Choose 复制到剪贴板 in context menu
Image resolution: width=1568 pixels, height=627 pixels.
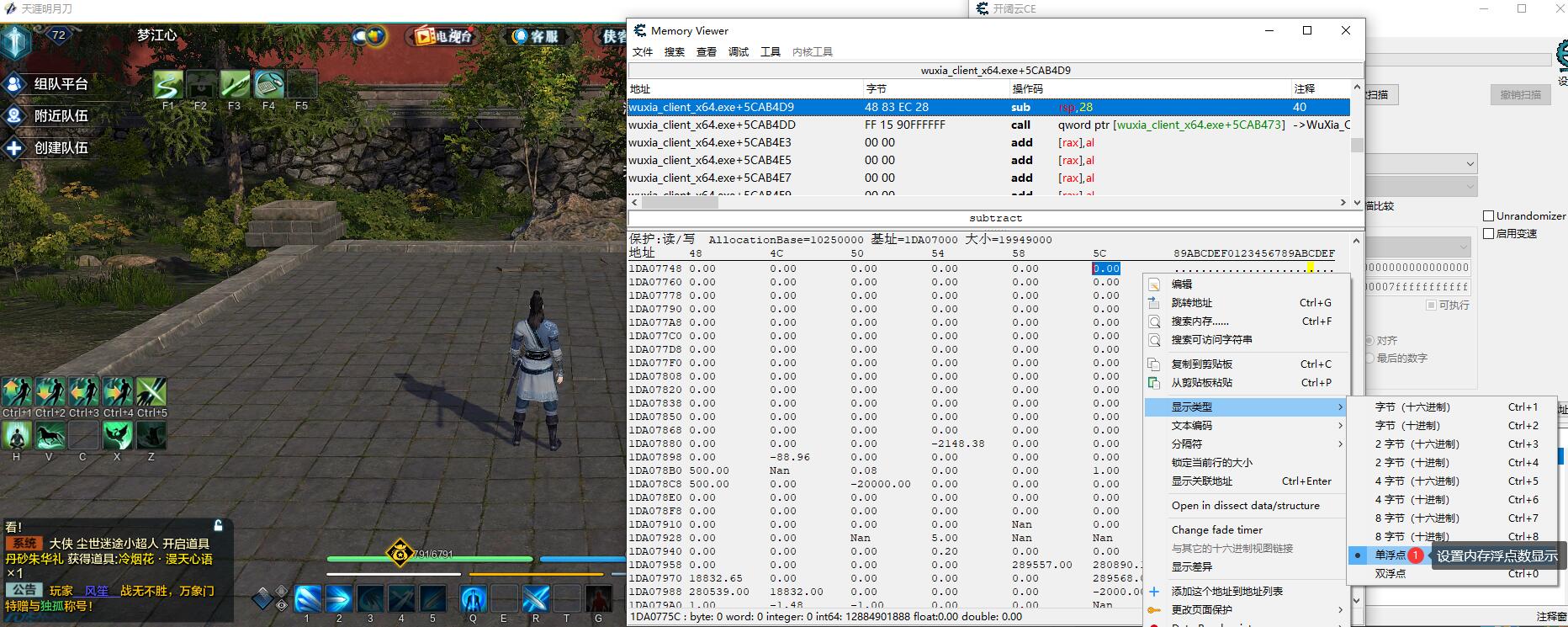[x=1246, y=364]
